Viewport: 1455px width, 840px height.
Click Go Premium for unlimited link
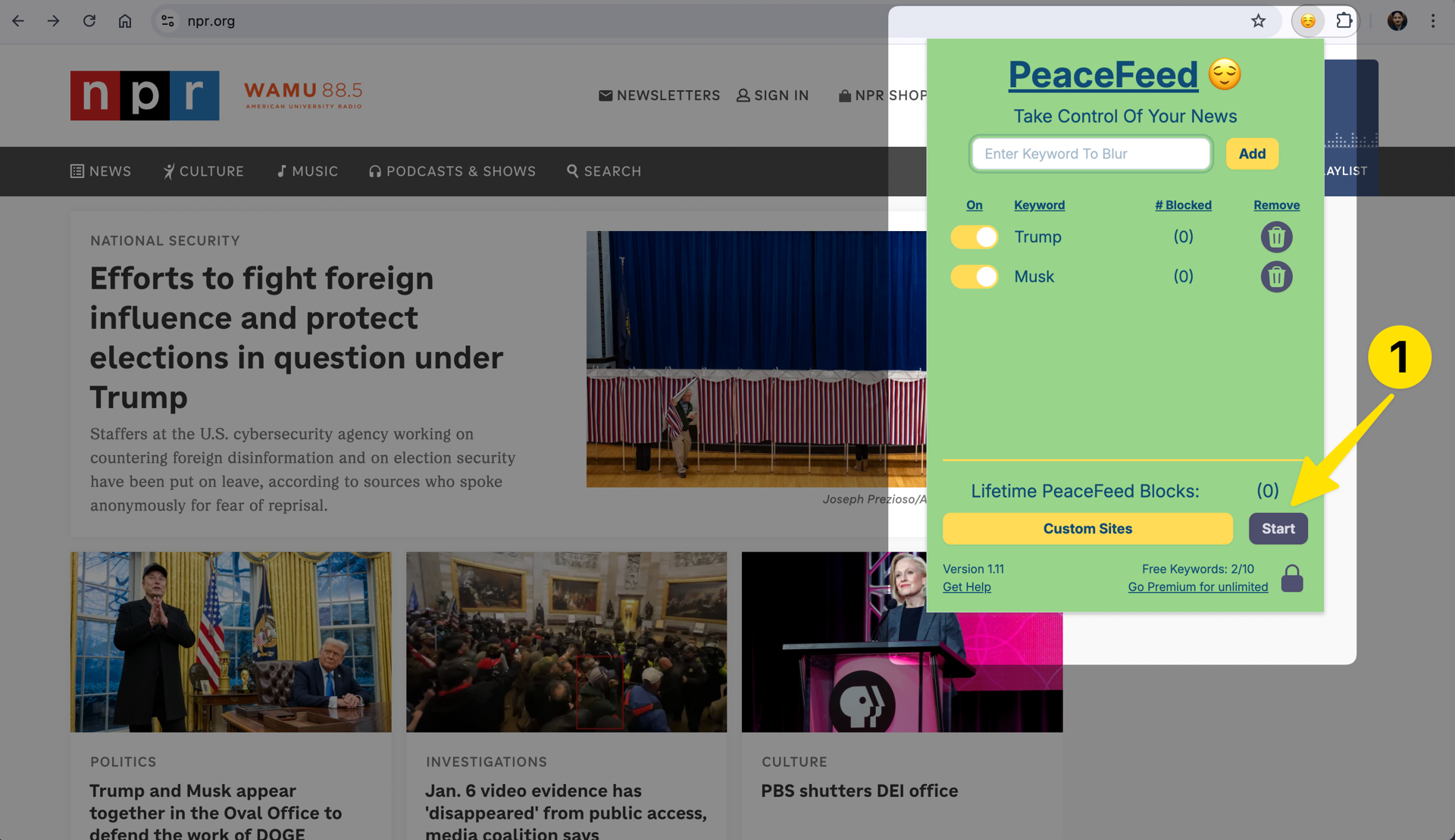pyautogui.click(x=1197, y=587)
